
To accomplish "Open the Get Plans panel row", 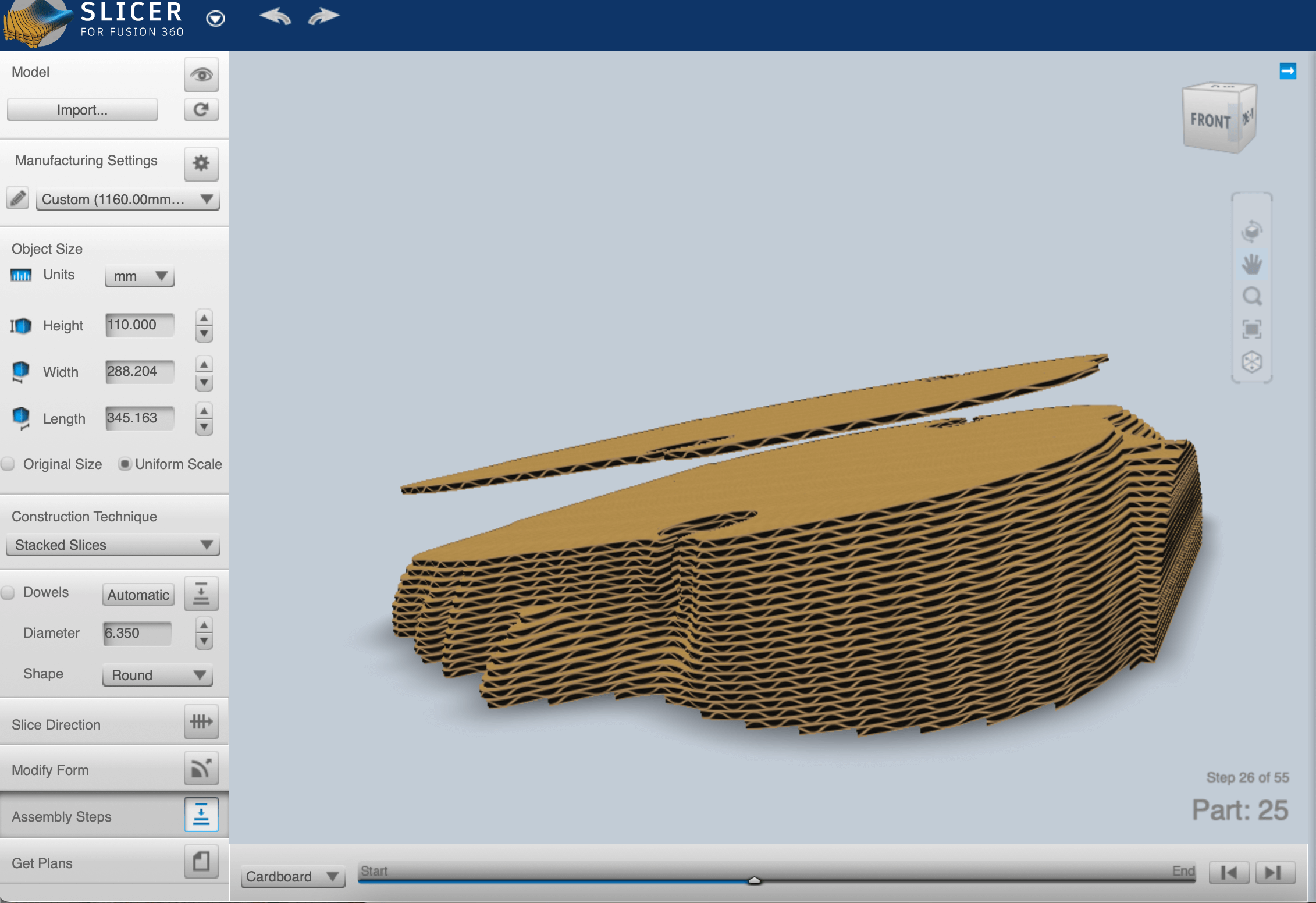I will (x=115, y=862).
